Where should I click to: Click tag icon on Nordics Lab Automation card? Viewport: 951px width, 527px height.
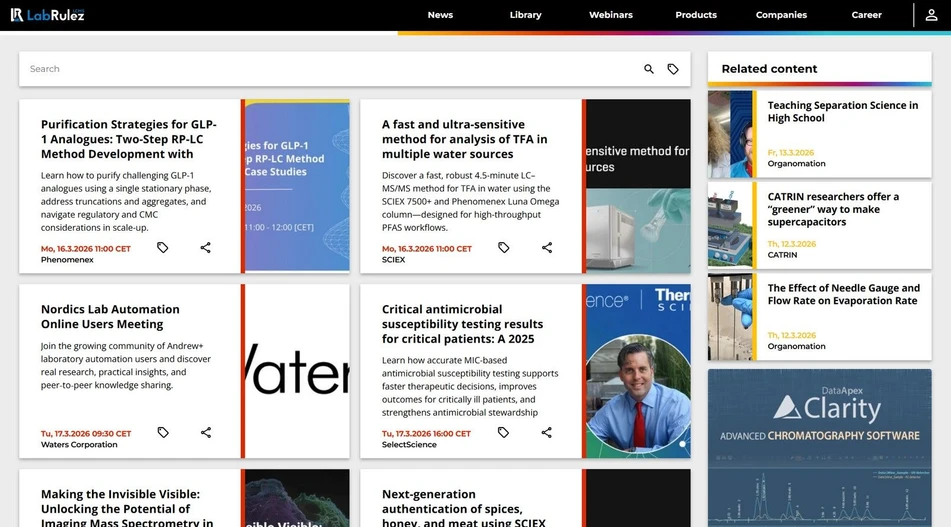click(163, 433)
